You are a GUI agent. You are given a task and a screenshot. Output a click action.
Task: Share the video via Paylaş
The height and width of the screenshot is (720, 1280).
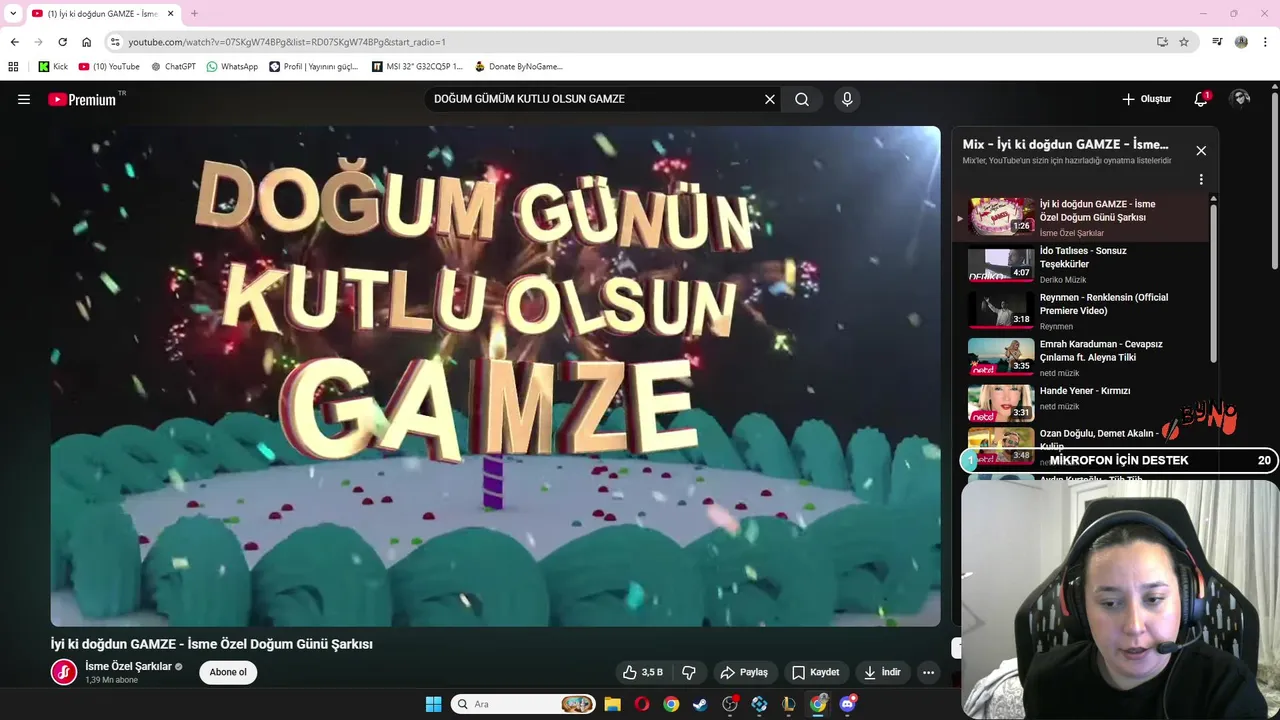744,672
